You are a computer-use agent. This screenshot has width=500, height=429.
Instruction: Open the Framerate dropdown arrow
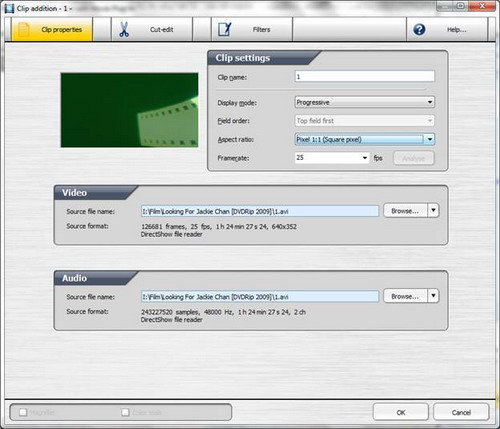pyautogui.click(x=365, y=158)
